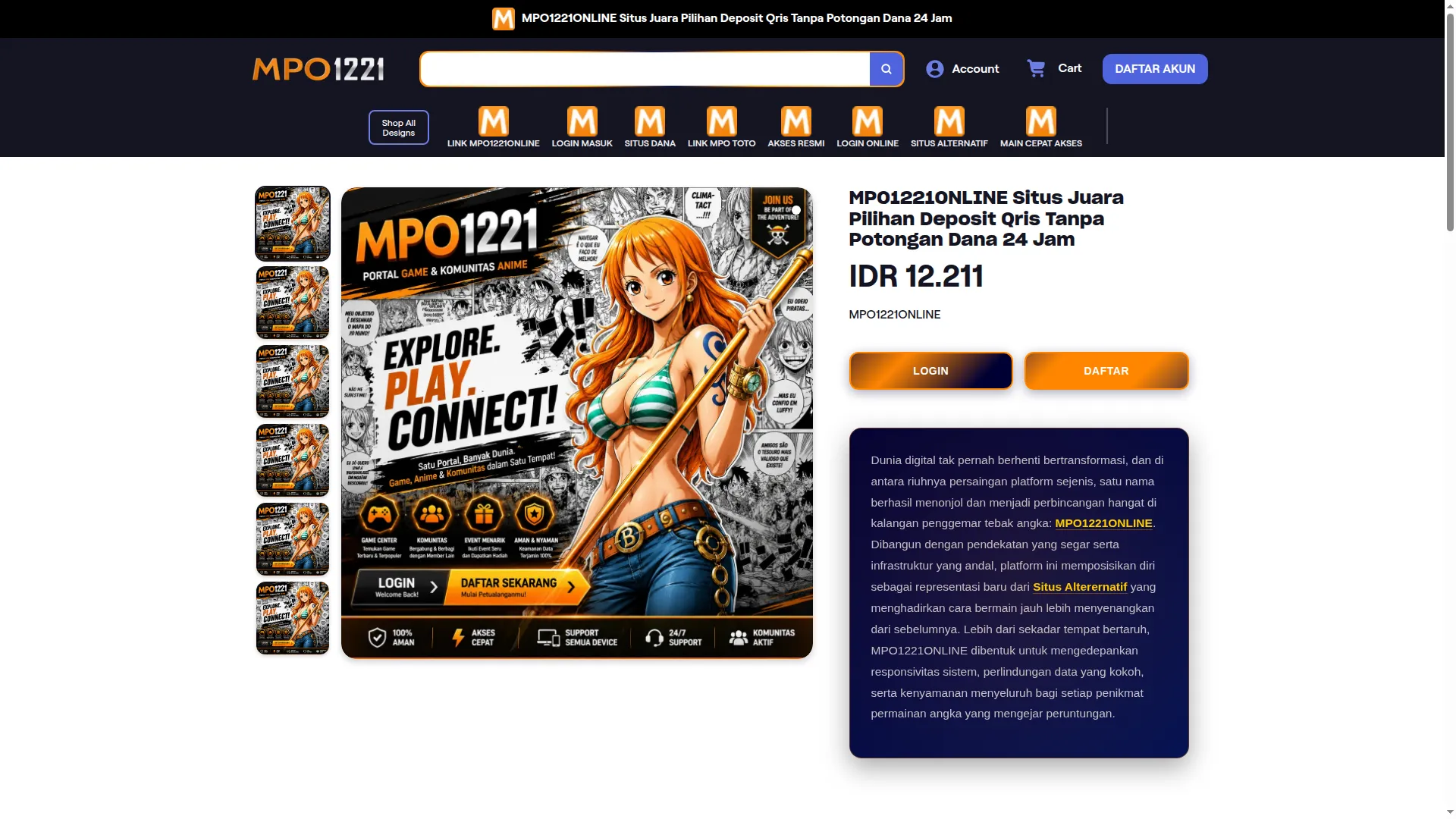Open the SITUS ALTERNATIF menu label

[x=949, y=143]
